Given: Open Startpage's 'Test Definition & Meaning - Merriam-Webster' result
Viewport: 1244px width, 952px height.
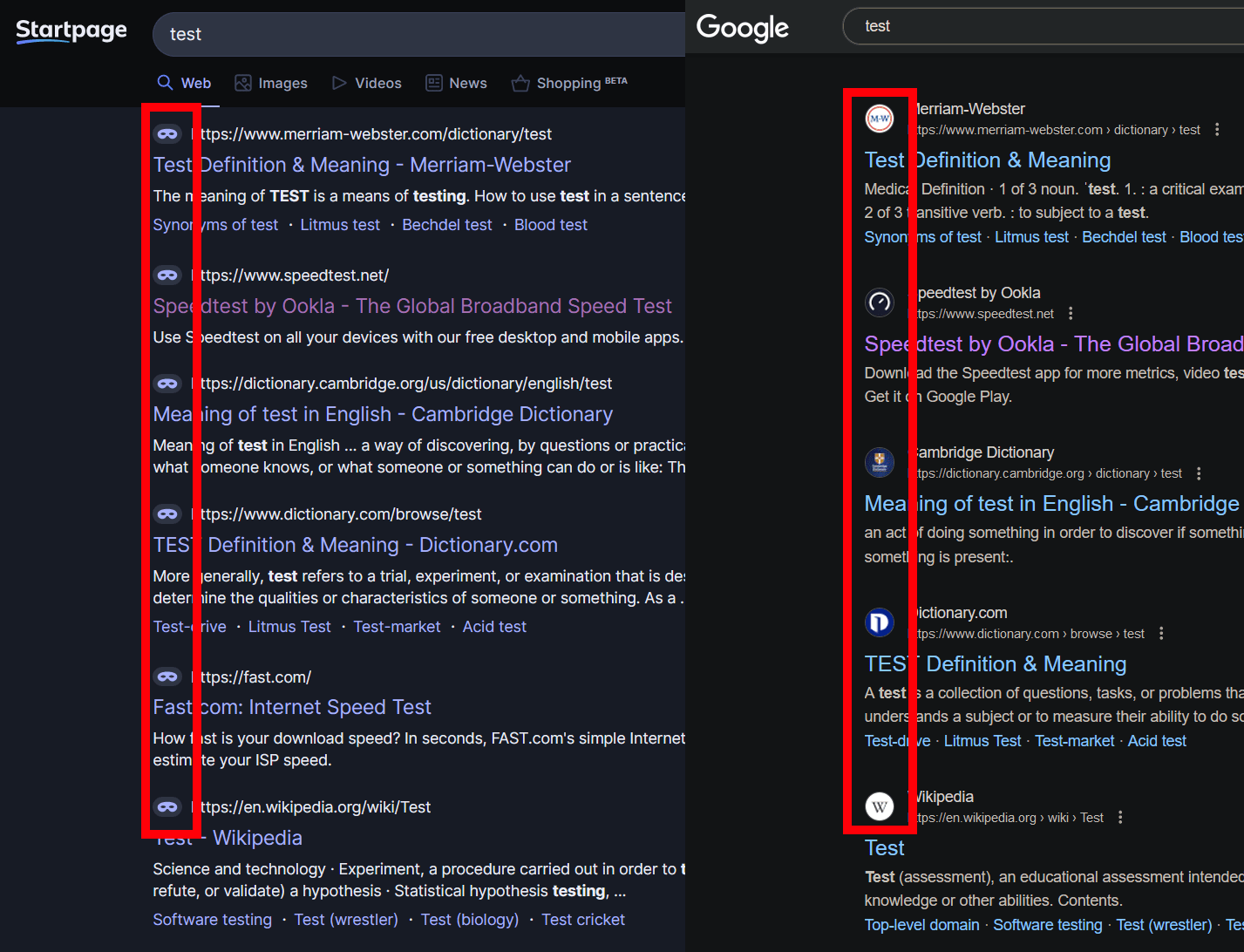Looking at the screenshot, I should (362, 165).
